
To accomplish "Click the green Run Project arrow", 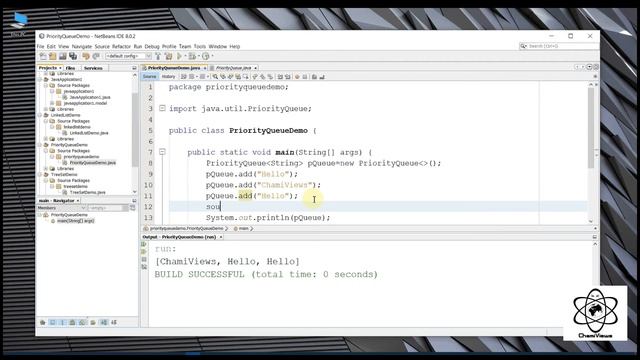I will [x=179, y=56].
